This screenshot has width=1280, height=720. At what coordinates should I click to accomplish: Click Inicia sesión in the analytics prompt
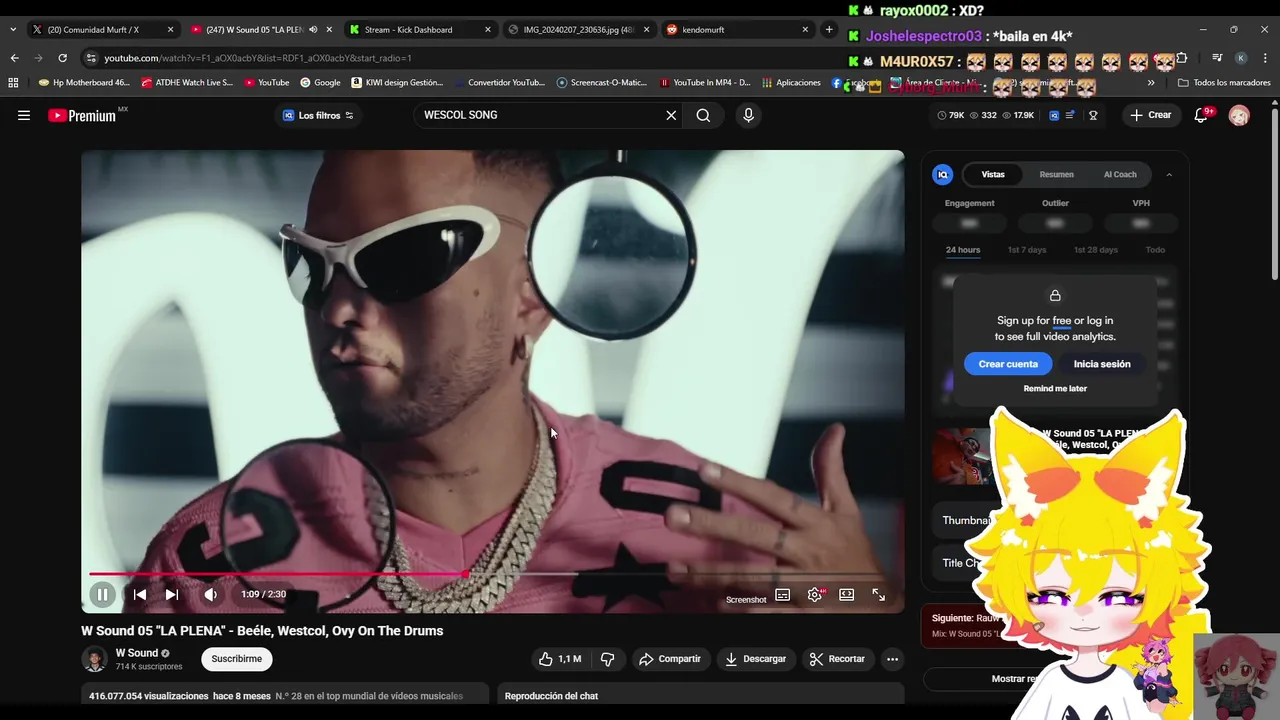[1102, 364]
